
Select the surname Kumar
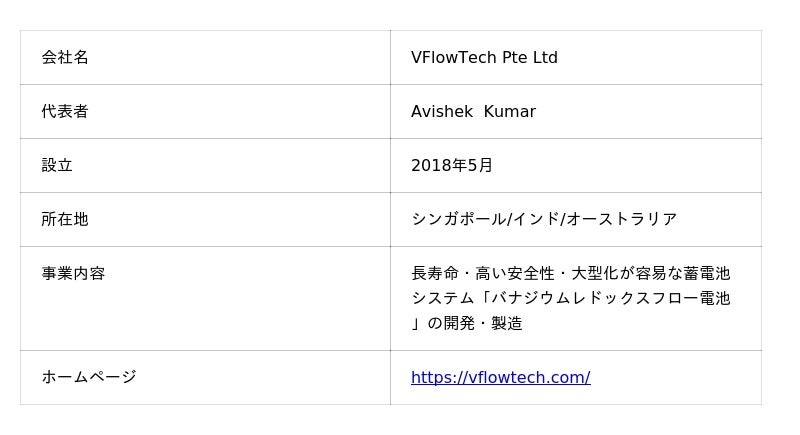tap(510, 111)
